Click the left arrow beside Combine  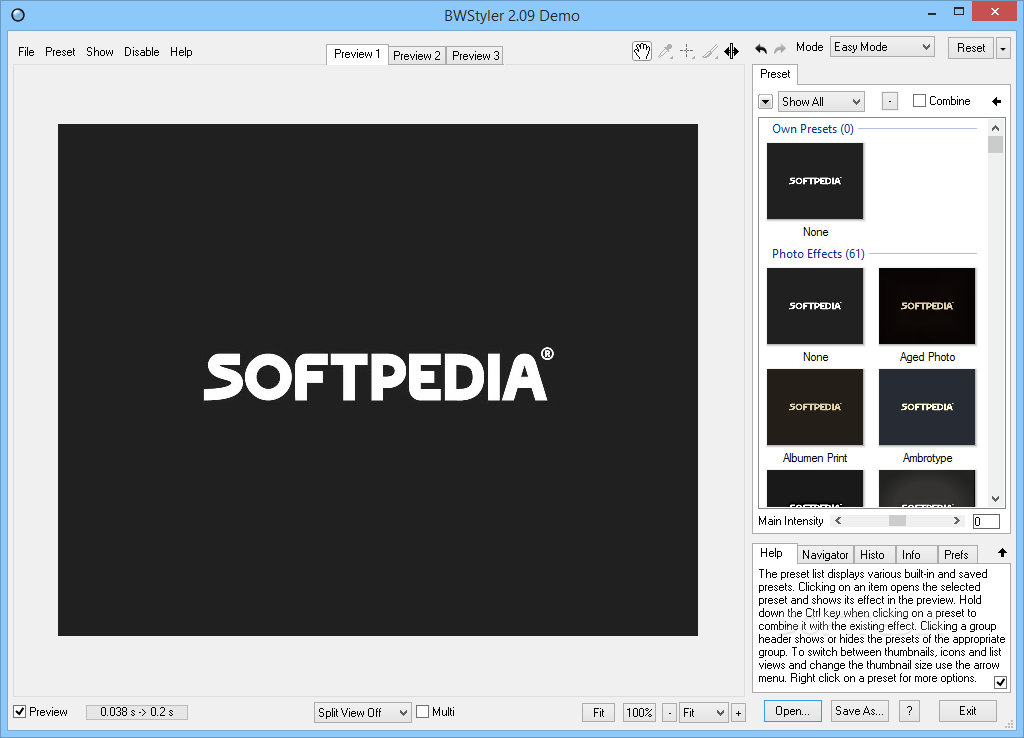[x=997, y=101]
